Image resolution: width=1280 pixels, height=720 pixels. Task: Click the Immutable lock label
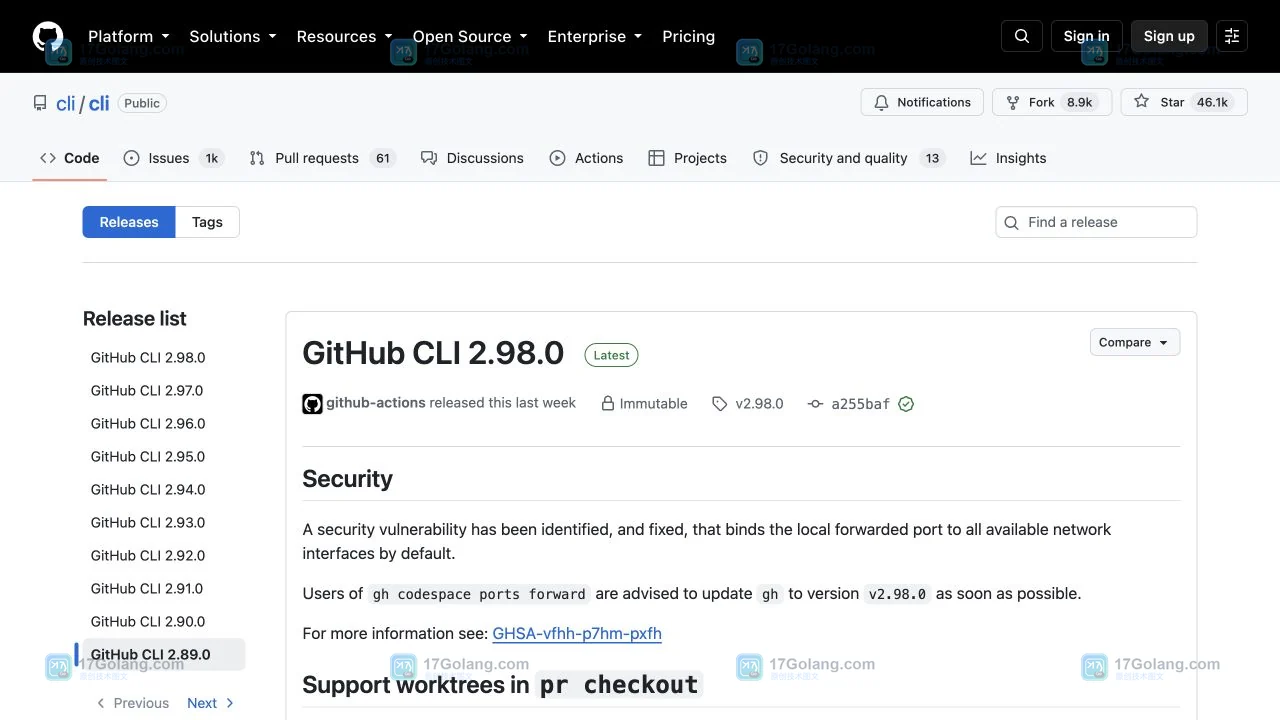click(644, 404)
